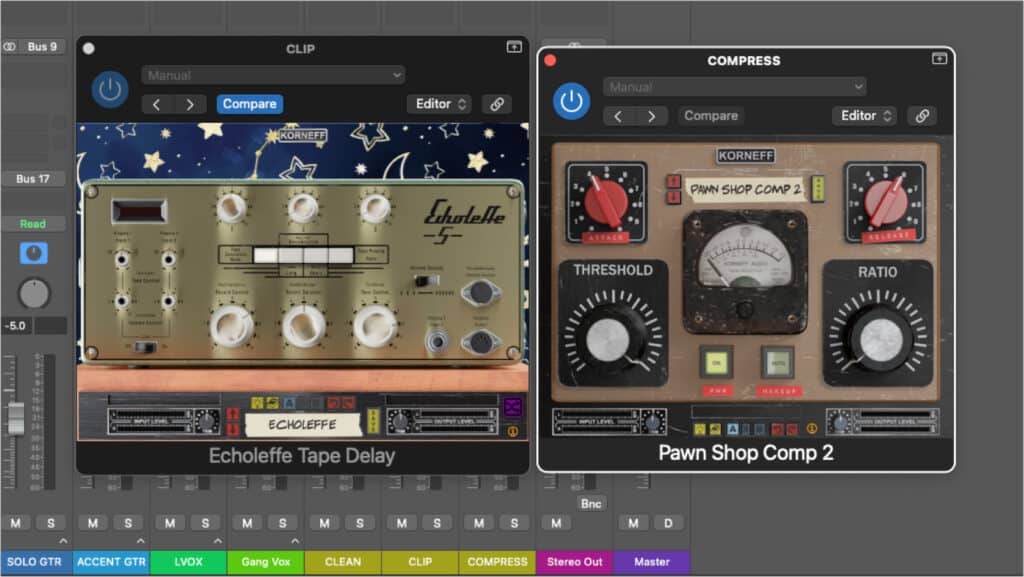Click the -5.0 gain value field
Image resolution: width=1024 pixels, height=577 pixels.
pyautogui.click(x=16, y=326)
